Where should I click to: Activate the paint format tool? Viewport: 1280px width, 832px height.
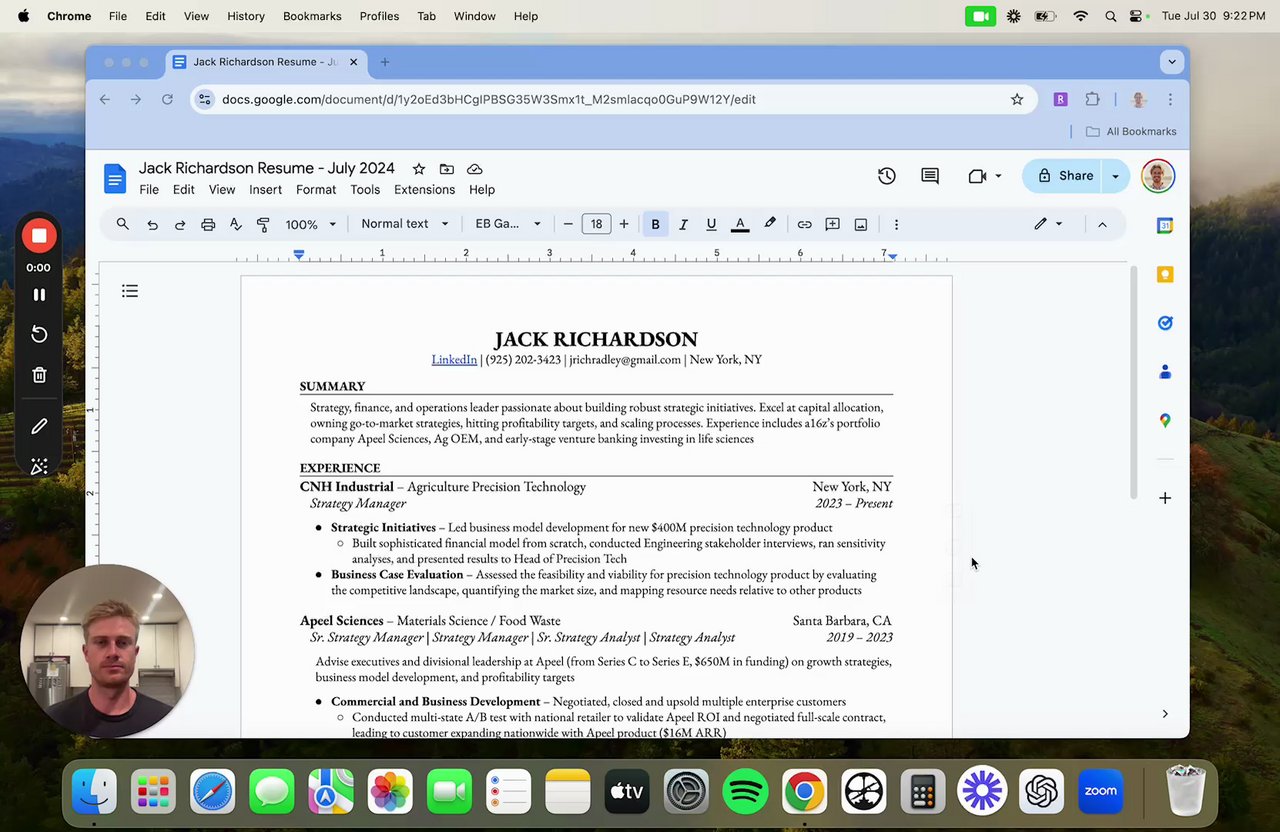[263, 224]
